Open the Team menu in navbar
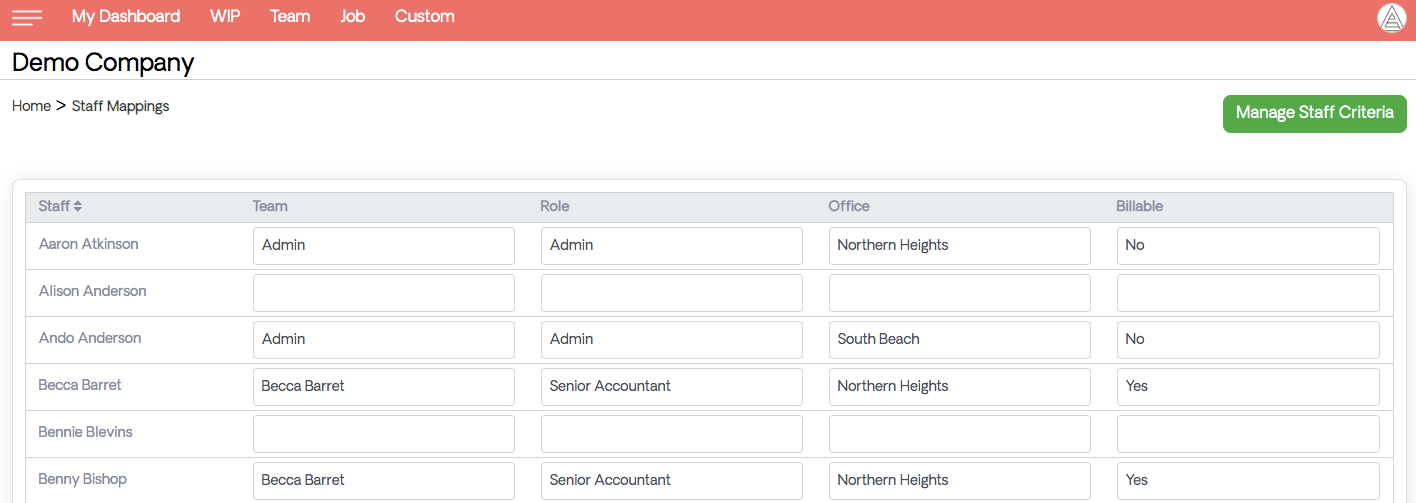The image size is (1416, 503). pyautogui.click(x=290, y=16)
